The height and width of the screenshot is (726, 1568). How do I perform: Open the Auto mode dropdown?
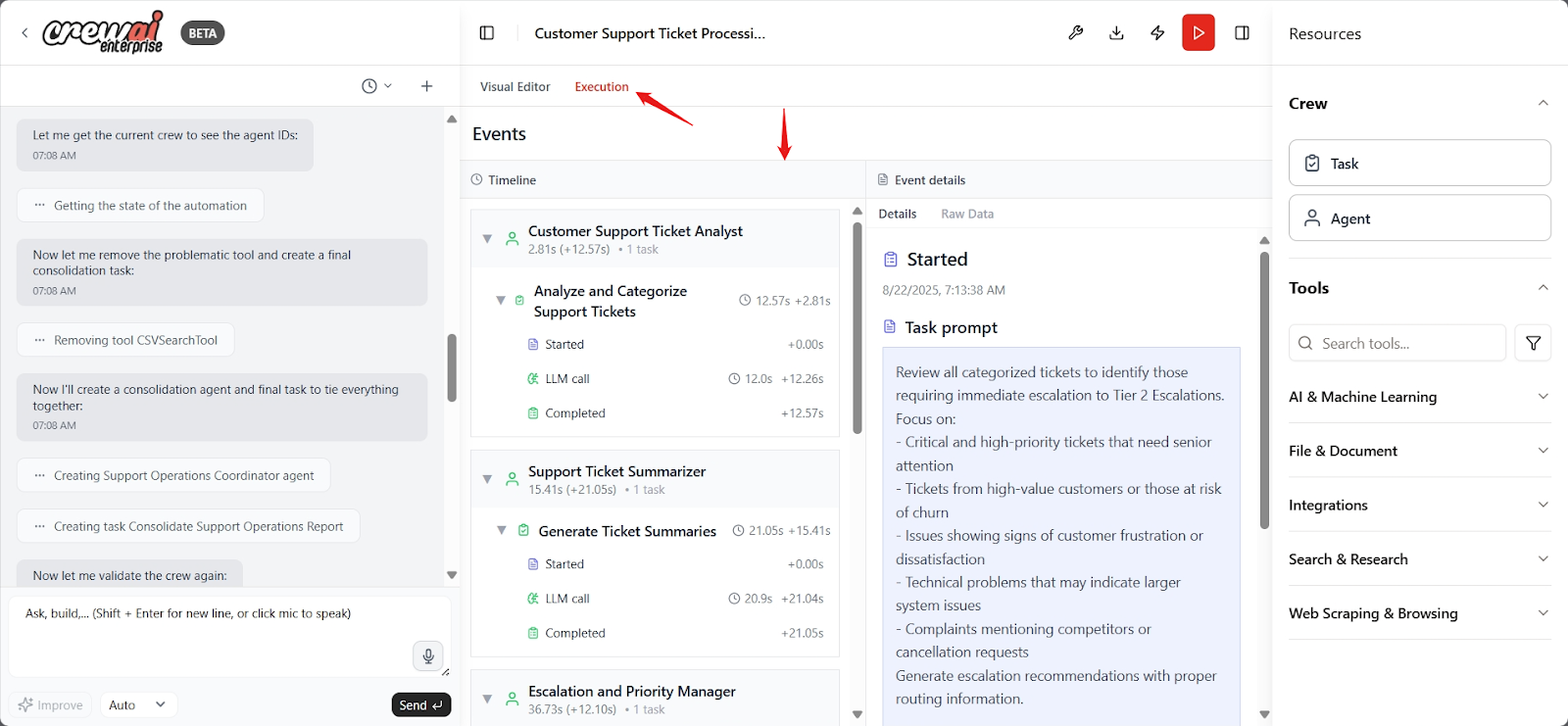(x=137, y=704)
